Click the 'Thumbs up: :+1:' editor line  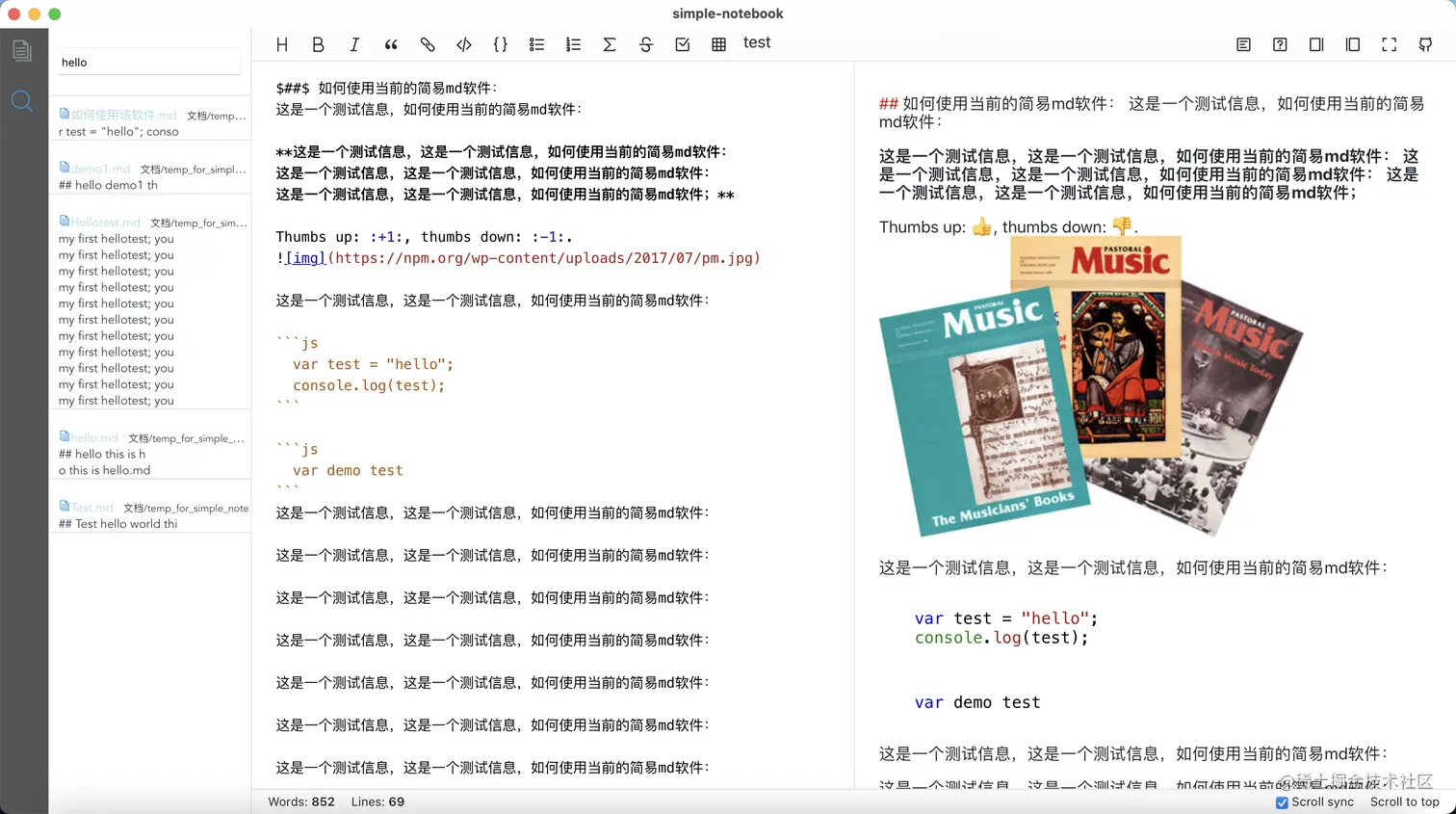click(424, 237)
